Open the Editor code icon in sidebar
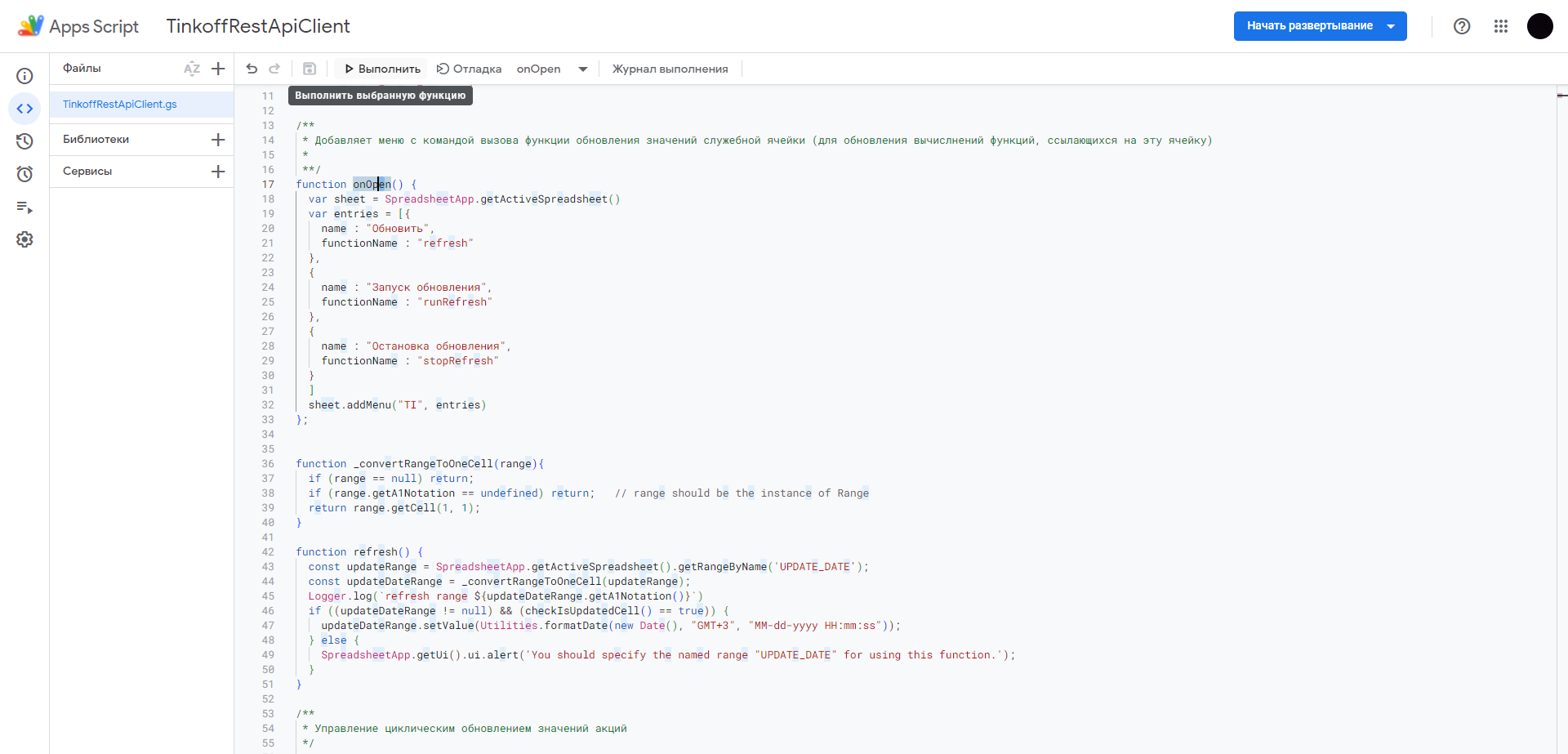The height and width of the screenshot is (754, 1568). [x=24, y=109]
